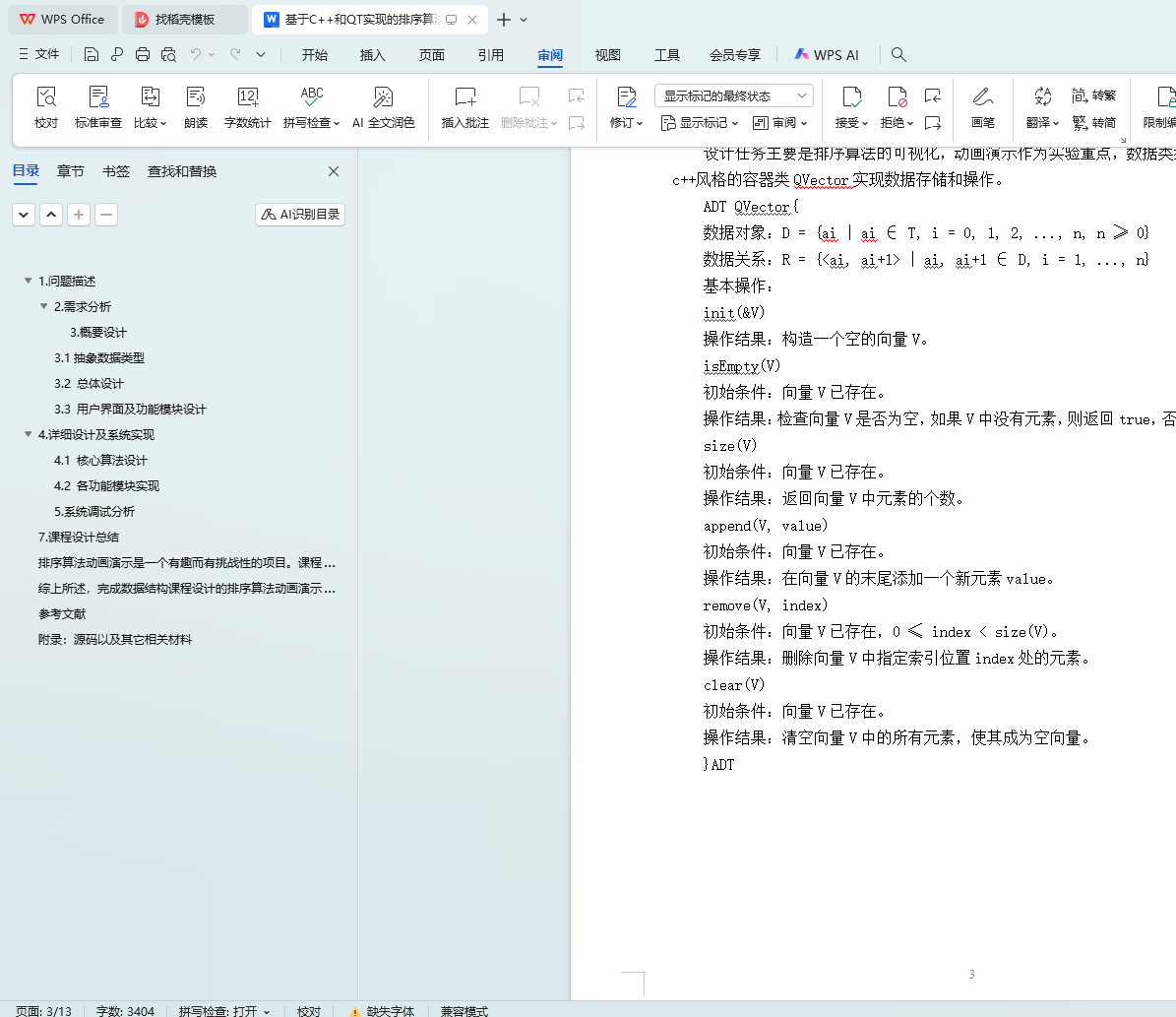Select the 画笔 pen tool
Screen dimensions: 1176x1017
[982, 96]
